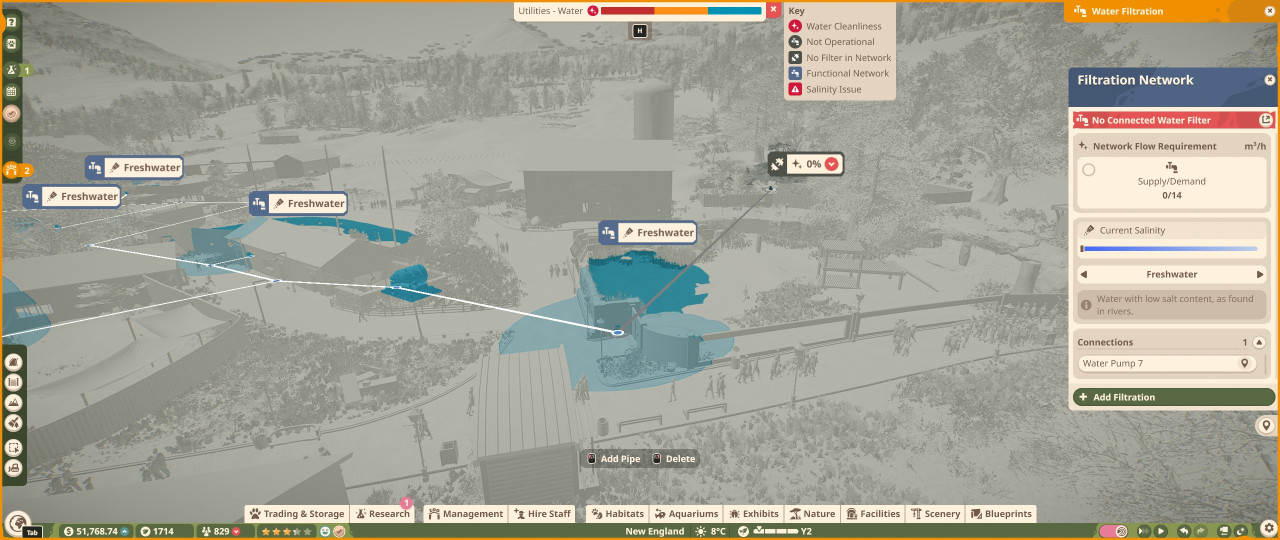The width and height of the screenshot is (1280, 540).
Task: Open research flask notification in left sidebar
Action: click(12, 70)
